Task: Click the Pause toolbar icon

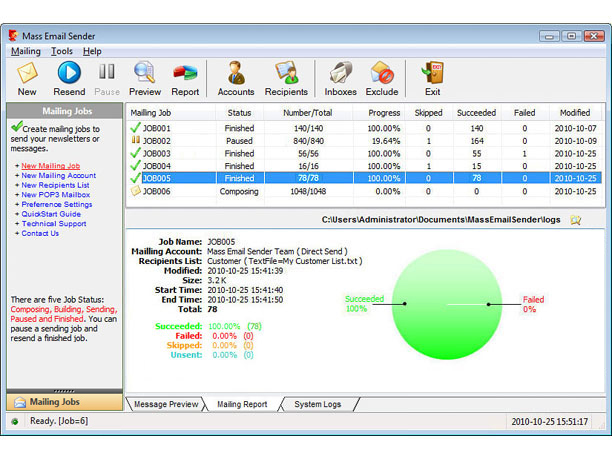Action: tap(107, 72)
